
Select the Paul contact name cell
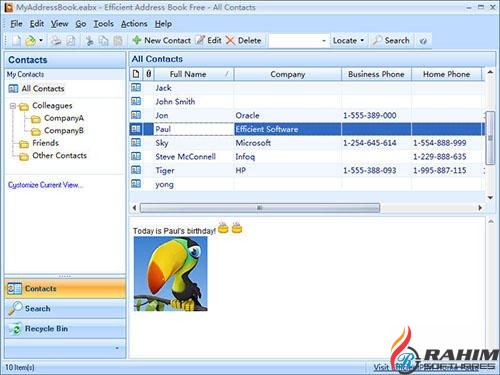[194, 129]
